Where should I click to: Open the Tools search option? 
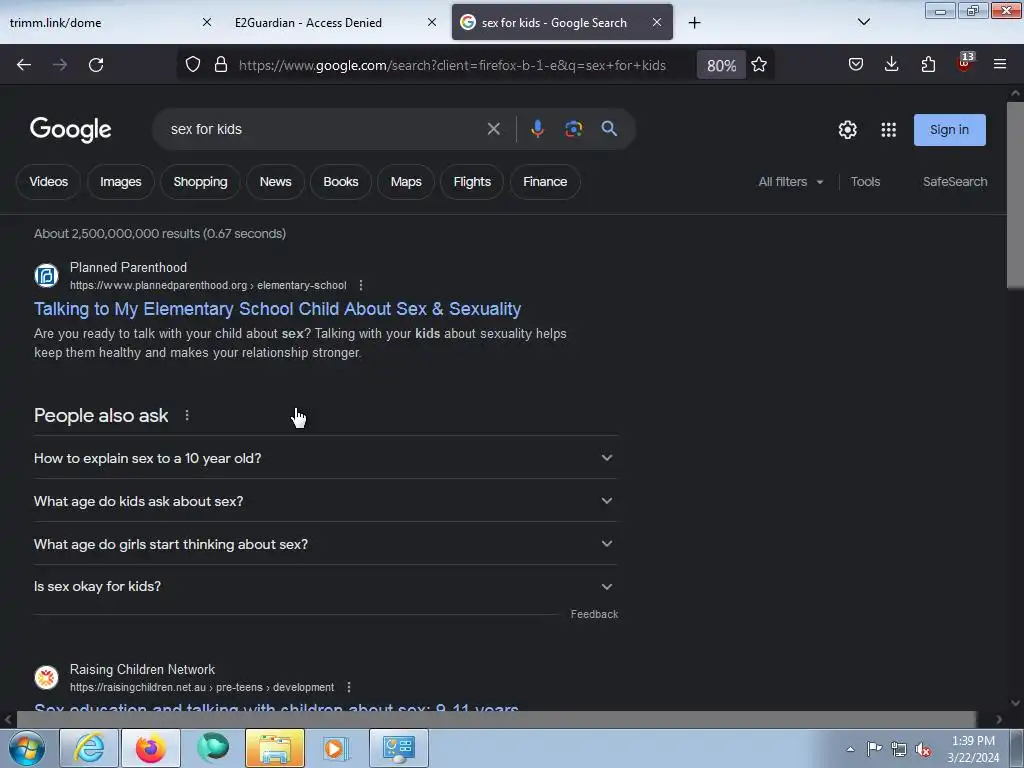click(865, 182)
